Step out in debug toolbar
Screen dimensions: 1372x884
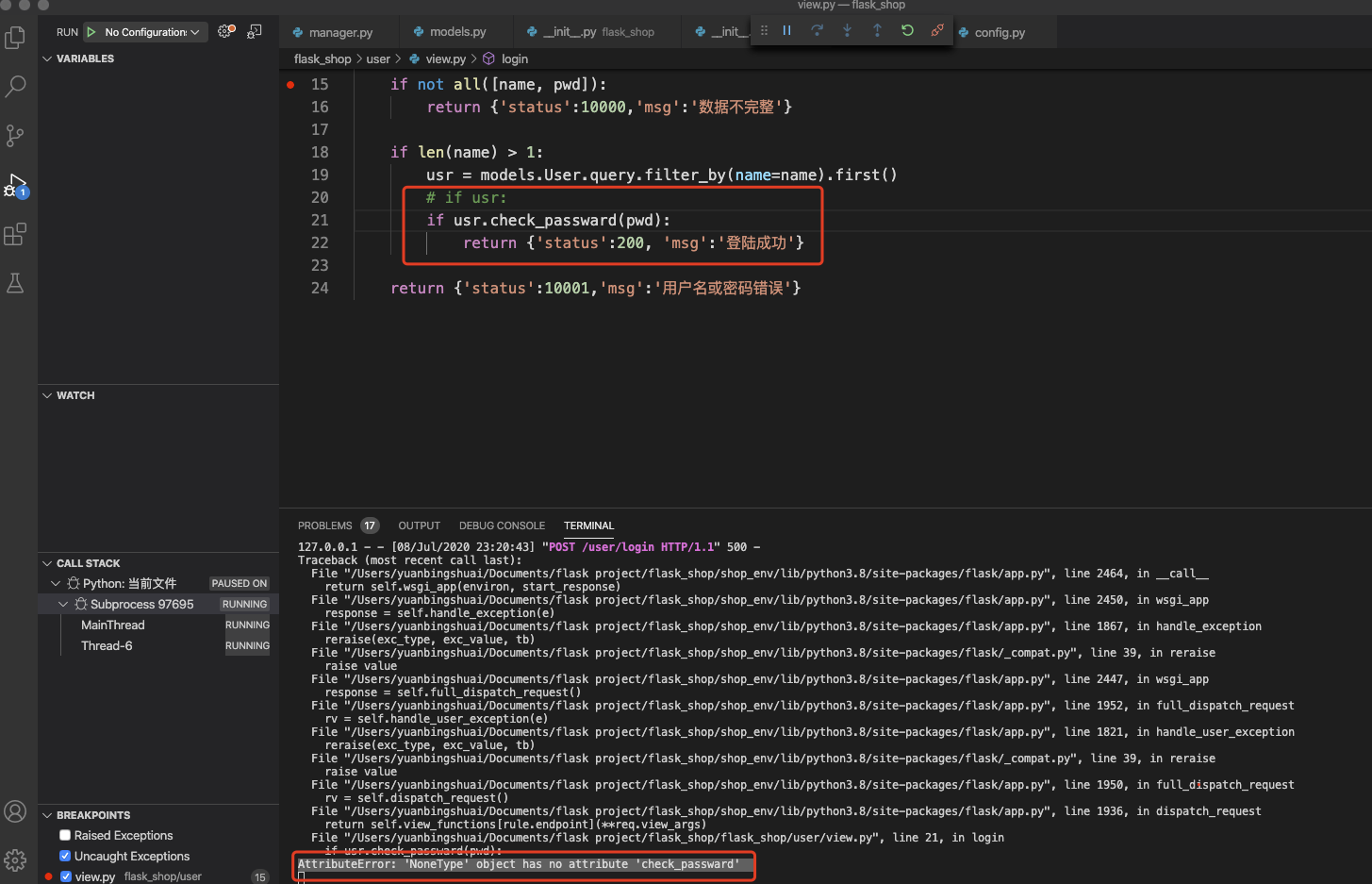click(x=877, y=30)
